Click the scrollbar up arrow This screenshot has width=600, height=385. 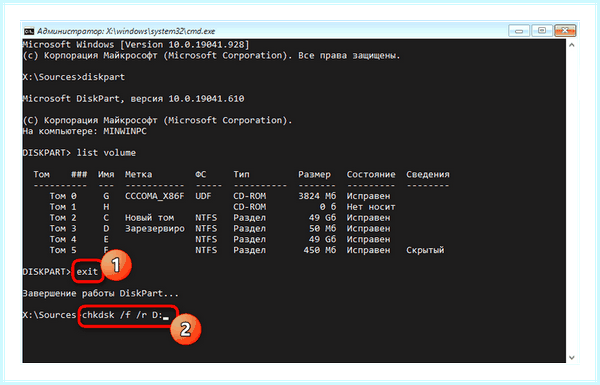[x=572, y=45]
